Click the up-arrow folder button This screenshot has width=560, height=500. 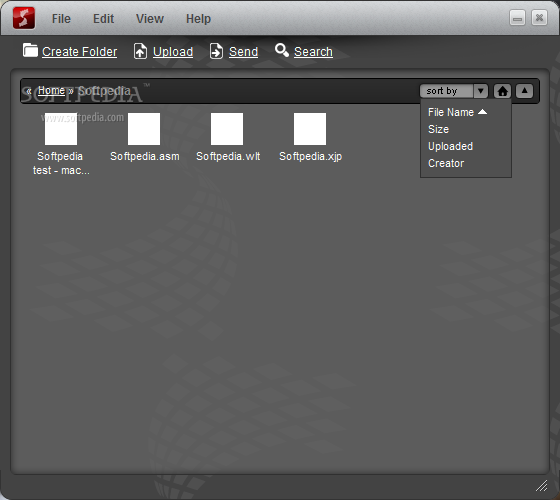pos(524,91)
